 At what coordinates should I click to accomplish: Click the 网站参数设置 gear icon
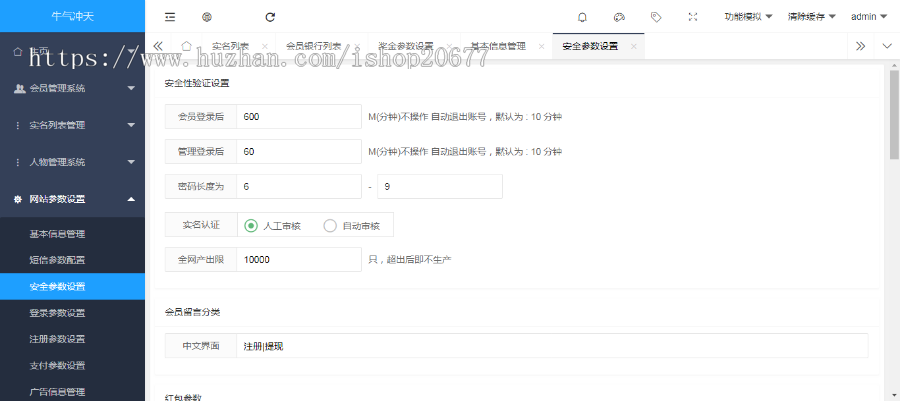[x=18, y=200]
